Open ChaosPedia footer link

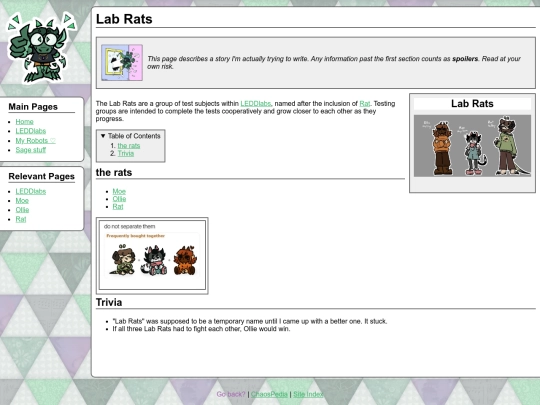(269, 394)
